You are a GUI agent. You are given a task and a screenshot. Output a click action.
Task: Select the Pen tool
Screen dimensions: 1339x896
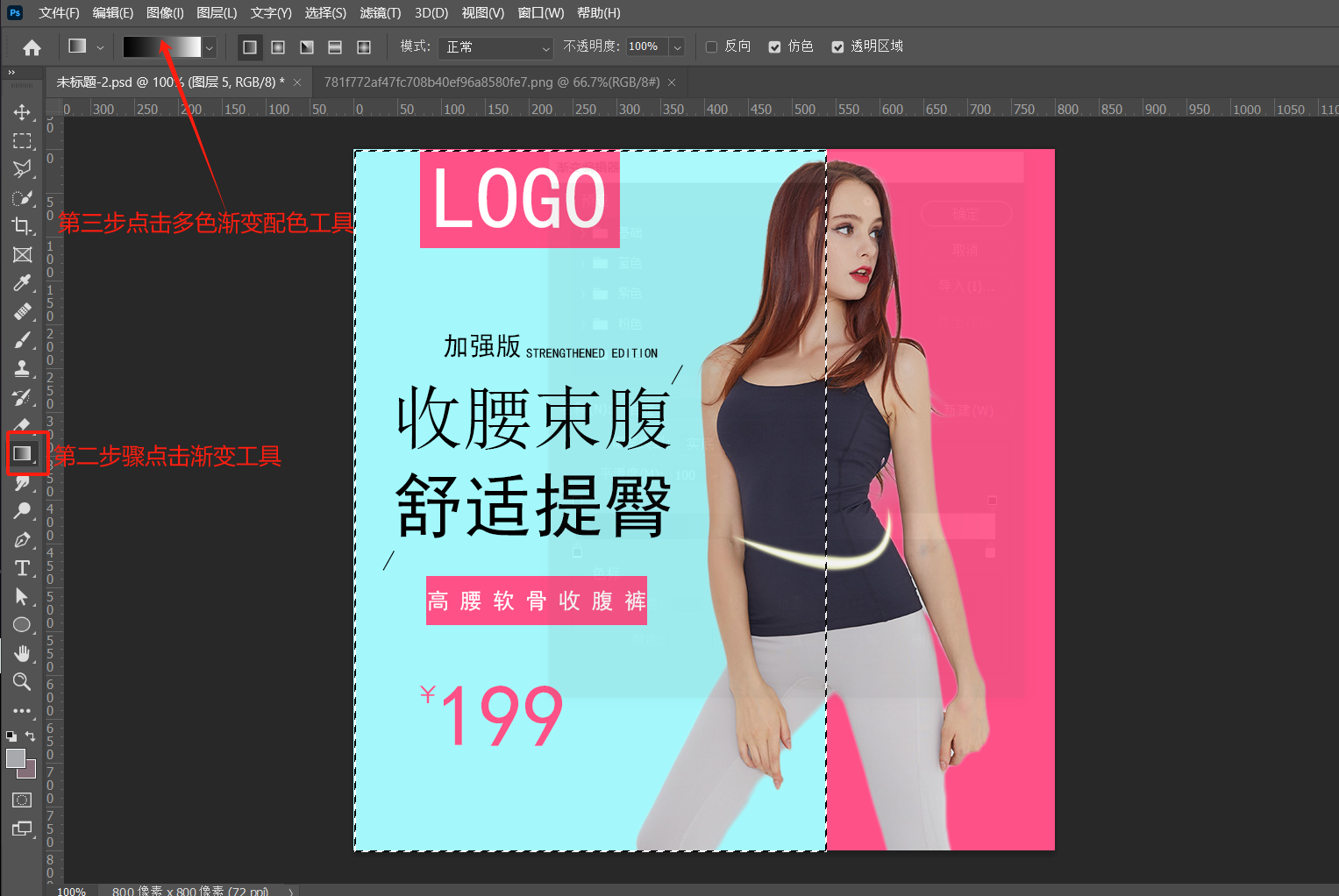22,539
